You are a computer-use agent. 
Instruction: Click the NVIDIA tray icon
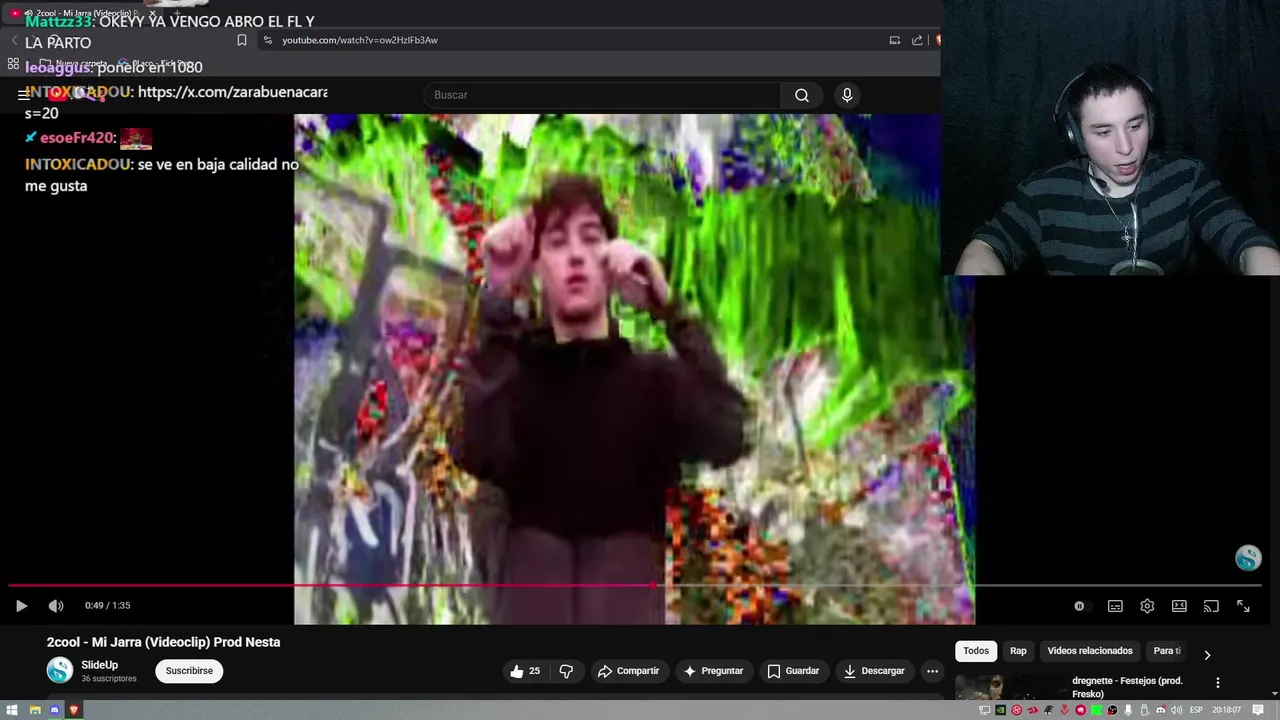coord(1000,710)
